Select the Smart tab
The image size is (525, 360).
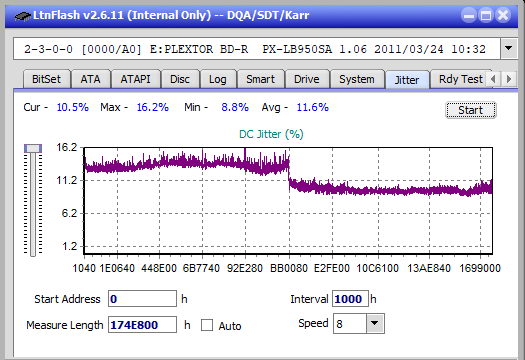click(260, 79)
